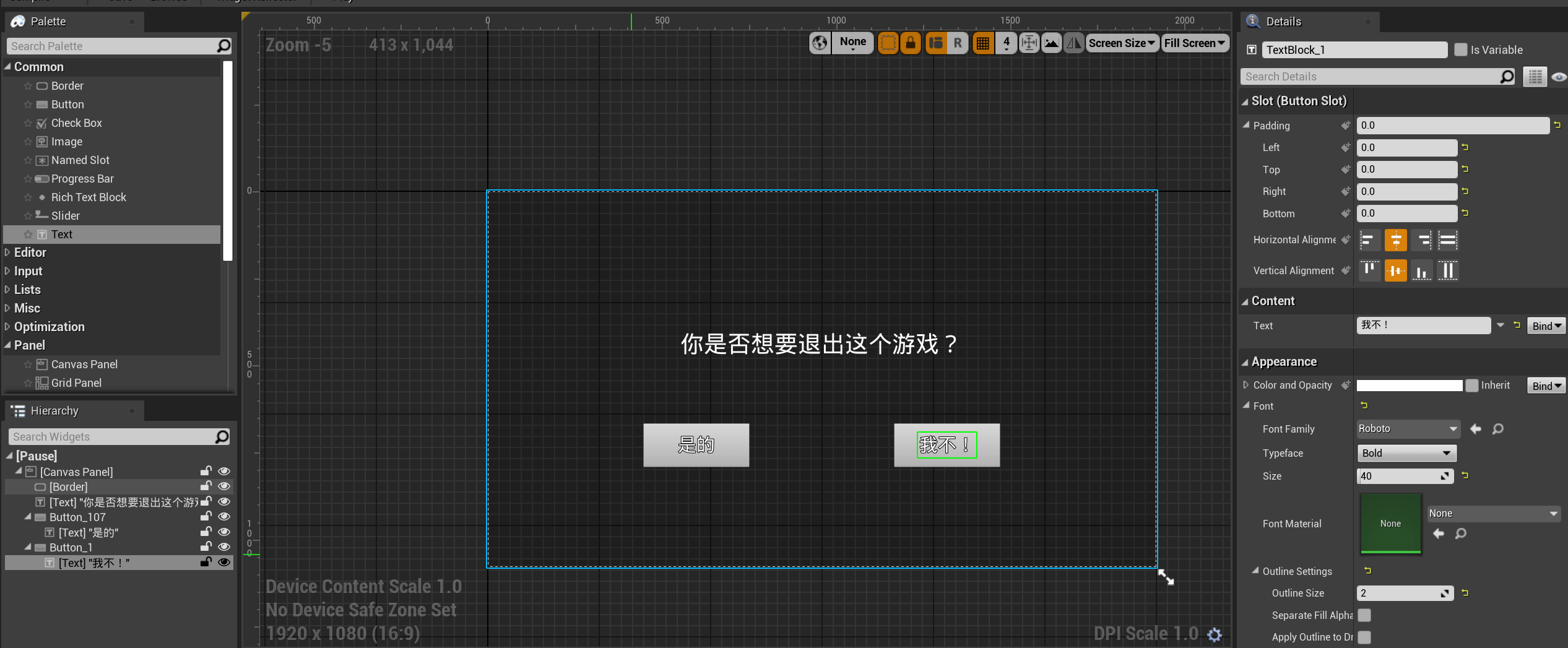Select right horizontal alignment
The height and width of the screenshot is (648, 1568).
(1423, 240)
